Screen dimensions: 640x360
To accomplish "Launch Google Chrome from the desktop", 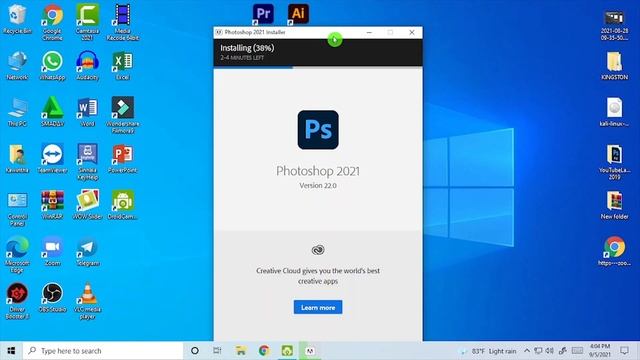I will 52,22.
